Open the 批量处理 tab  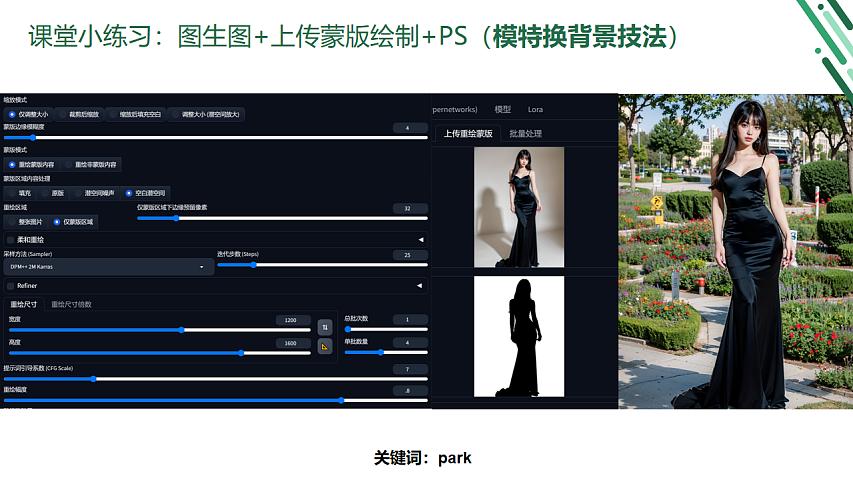[x=526, y=133]
